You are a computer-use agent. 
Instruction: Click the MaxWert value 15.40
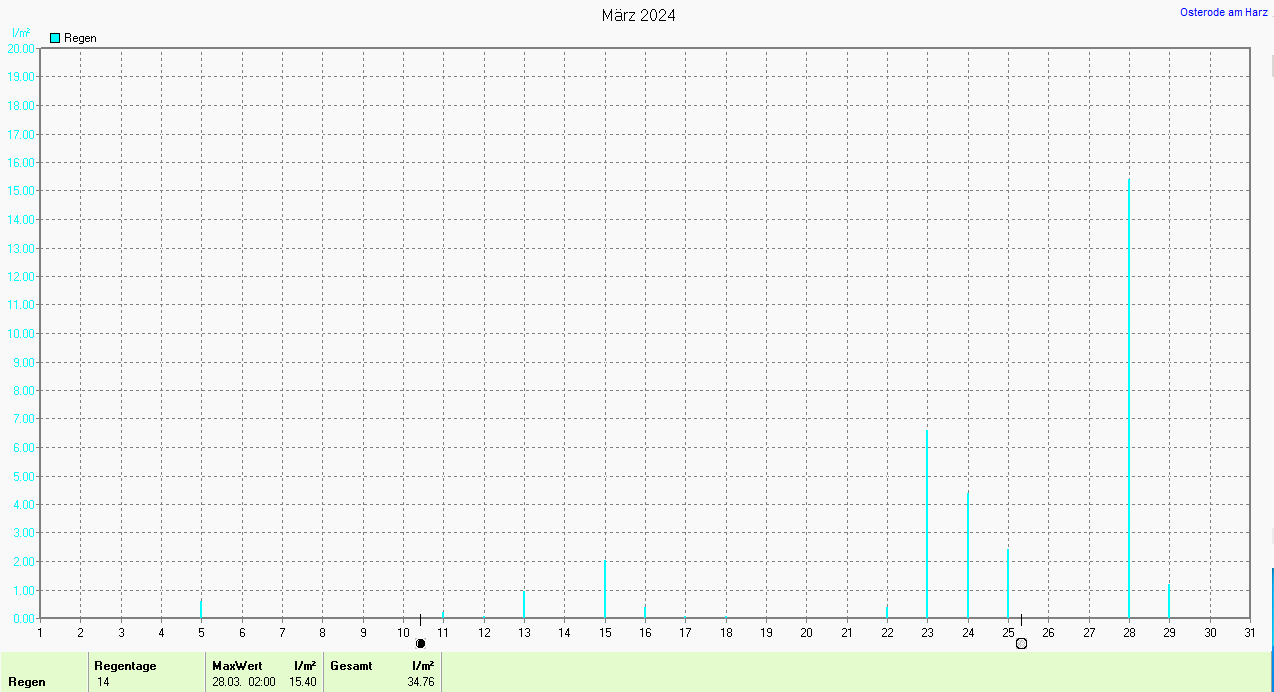tap(303, 682)
